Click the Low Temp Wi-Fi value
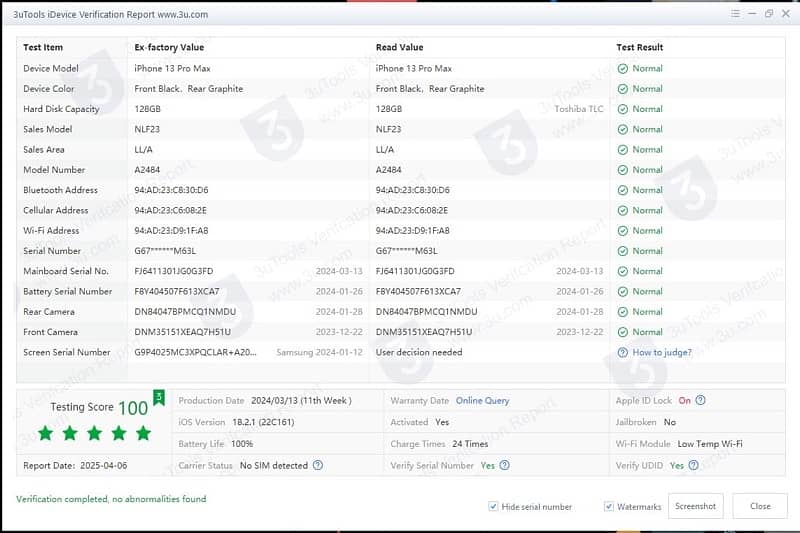 710,444
